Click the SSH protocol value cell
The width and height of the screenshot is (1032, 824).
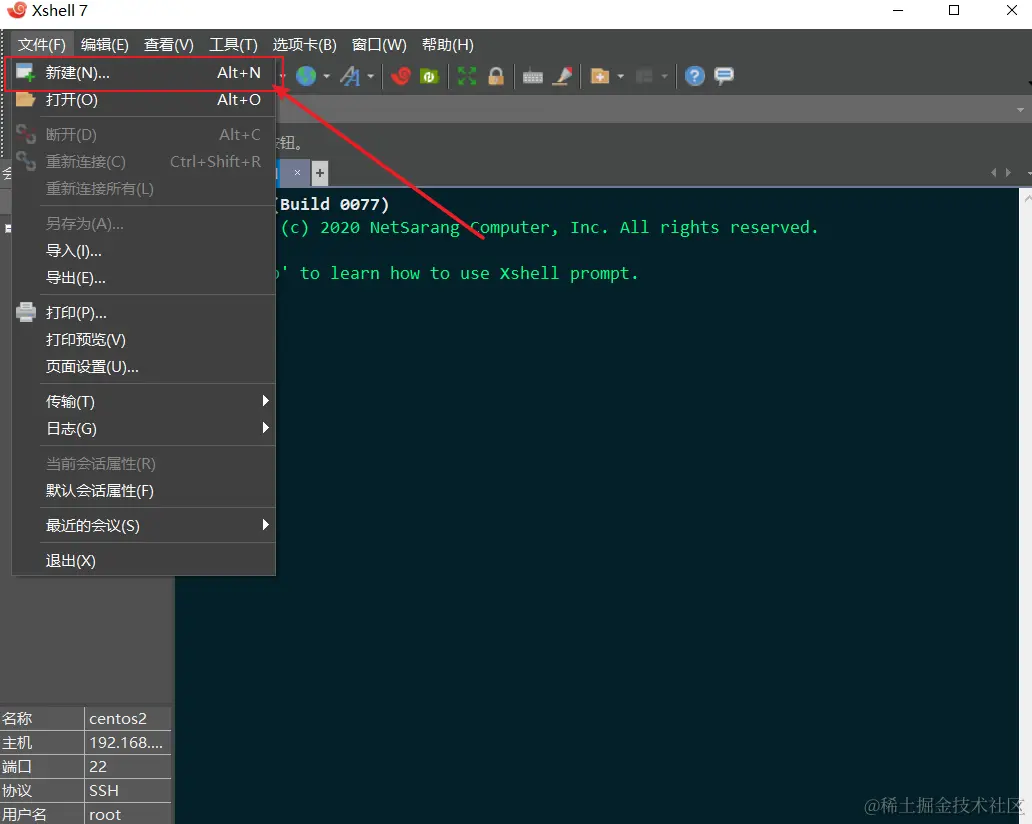128,790
